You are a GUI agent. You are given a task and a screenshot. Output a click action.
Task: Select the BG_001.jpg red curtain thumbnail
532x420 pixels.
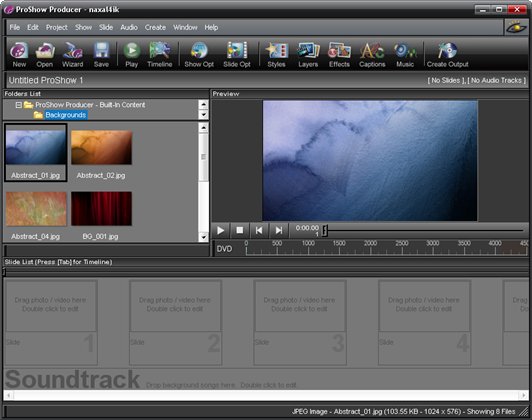101,215
